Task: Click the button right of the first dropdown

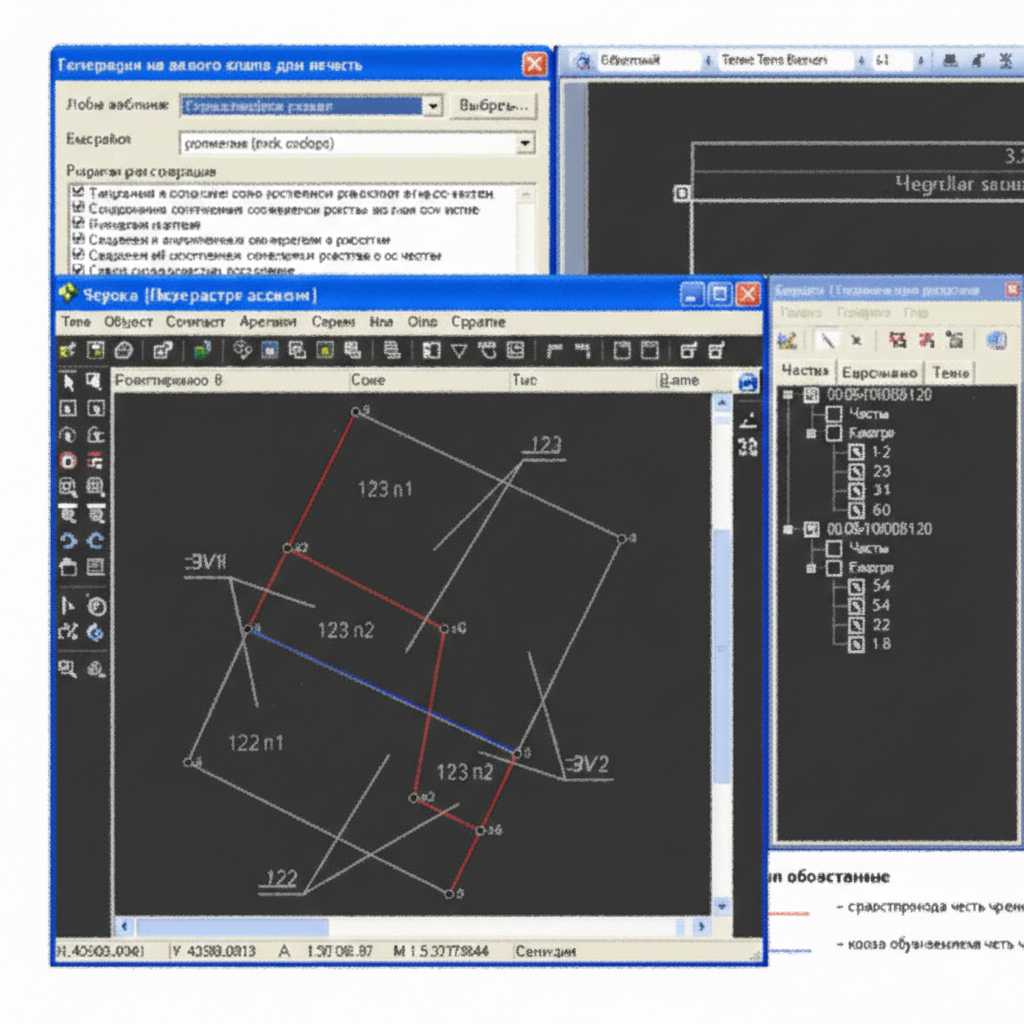Action: coord(492,105)
